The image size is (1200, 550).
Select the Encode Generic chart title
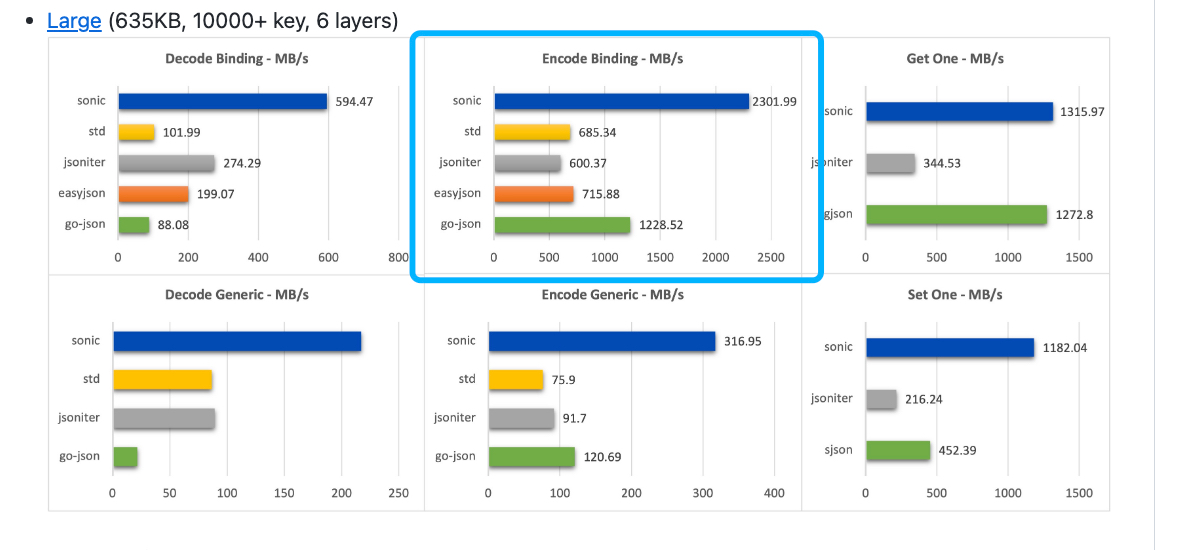612,295
